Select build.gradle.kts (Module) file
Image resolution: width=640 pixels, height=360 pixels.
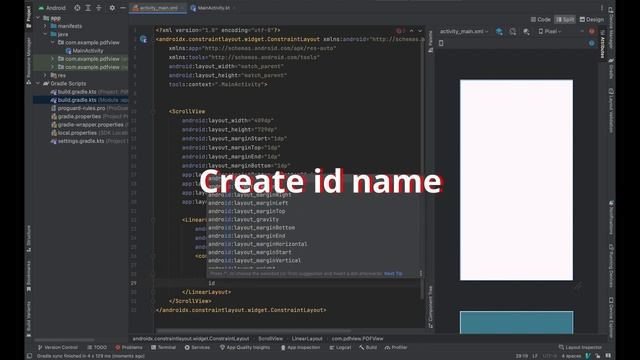(x=89, y=100)
